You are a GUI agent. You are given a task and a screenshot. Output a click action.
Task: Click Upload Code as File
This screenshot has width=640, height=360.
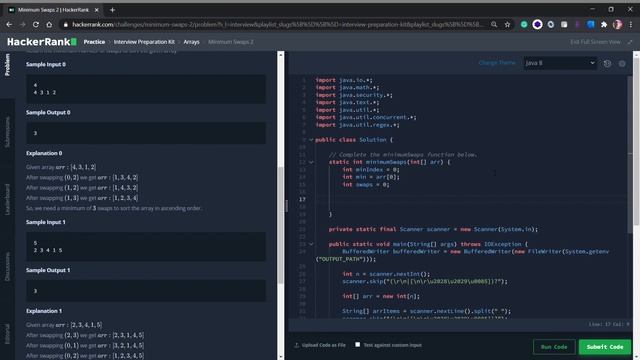(323, 345)
